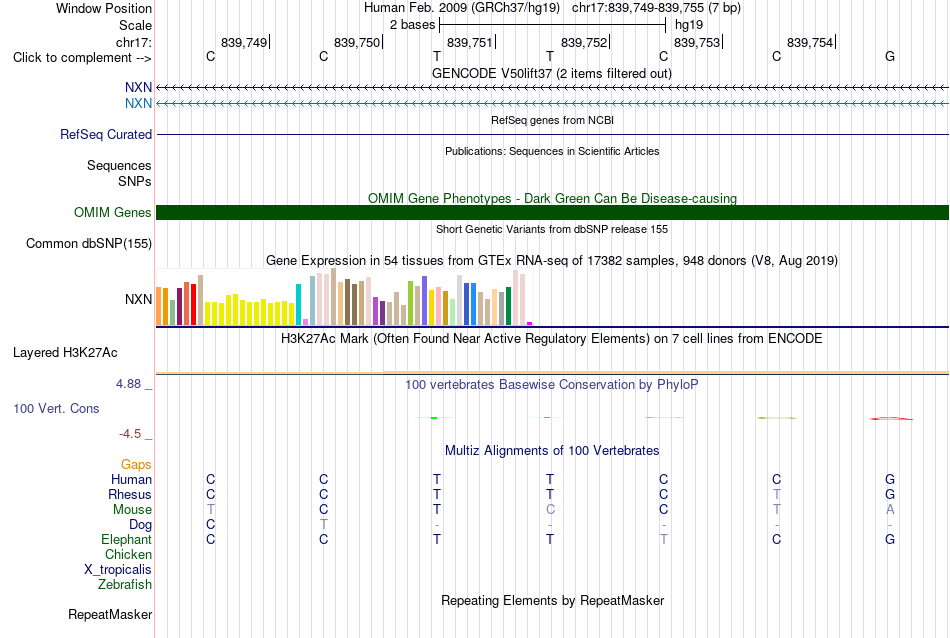Open the Multiz Alignments of 100 Vertebrates title

click(552, 450)
